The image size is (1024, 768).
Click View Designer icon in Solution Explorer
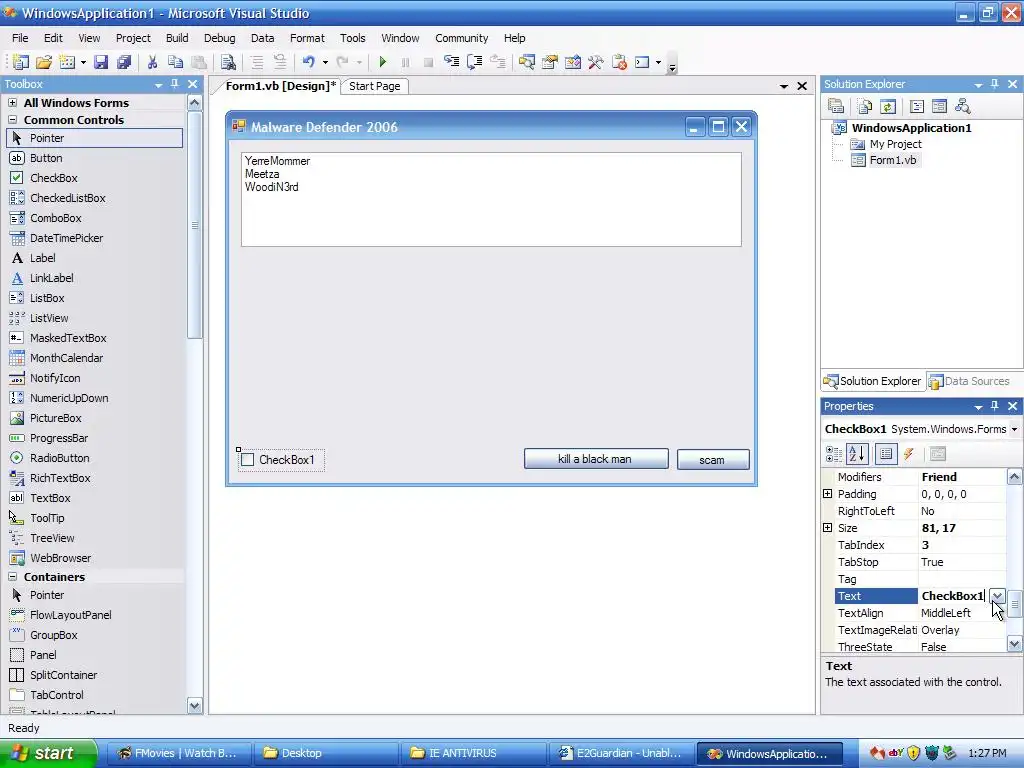coord(939,106)
